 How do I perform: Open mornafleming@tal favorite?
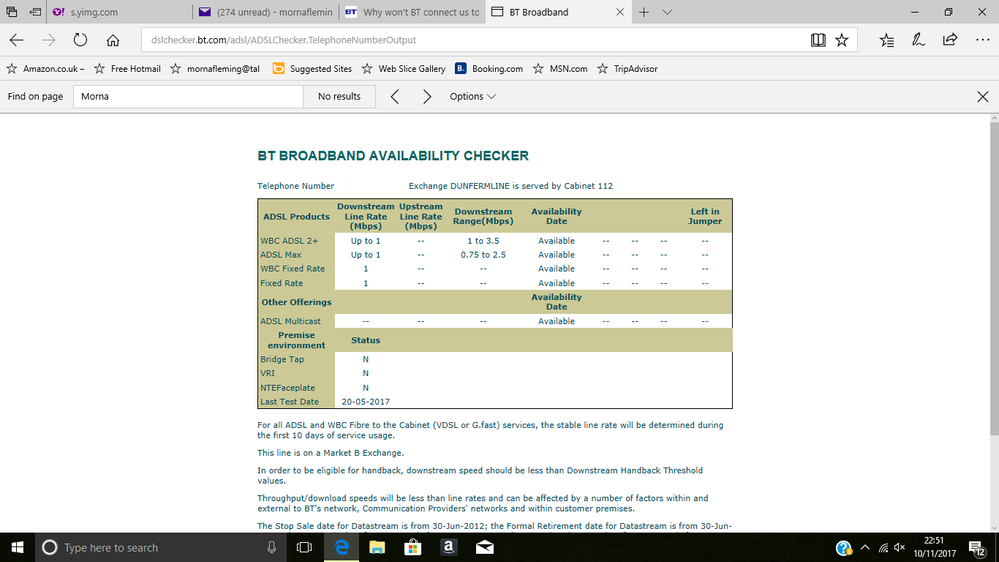(x=215, y=69)
